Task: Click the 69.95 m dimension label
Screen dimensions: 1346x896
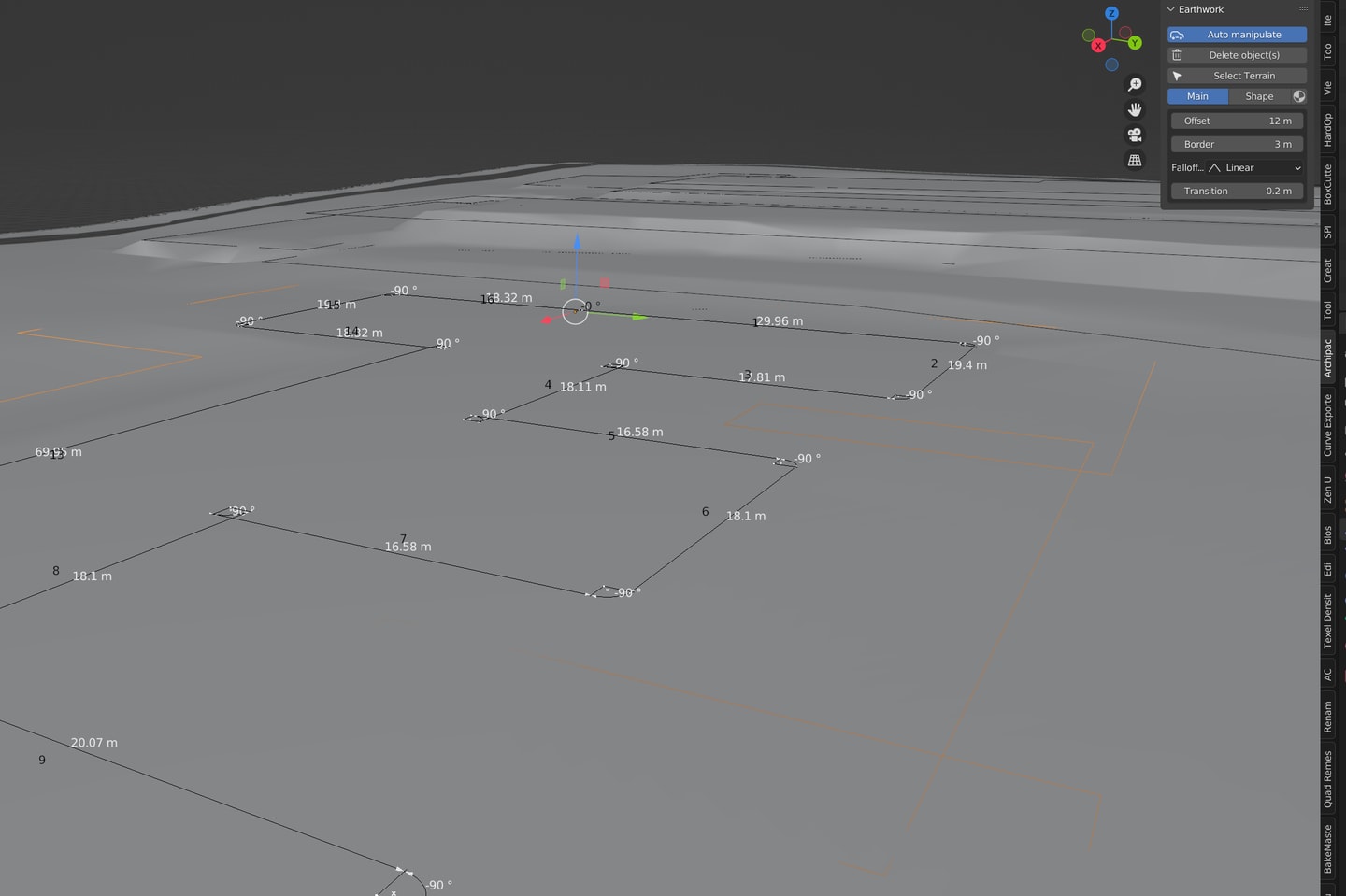Action: [x=59, y=451]
